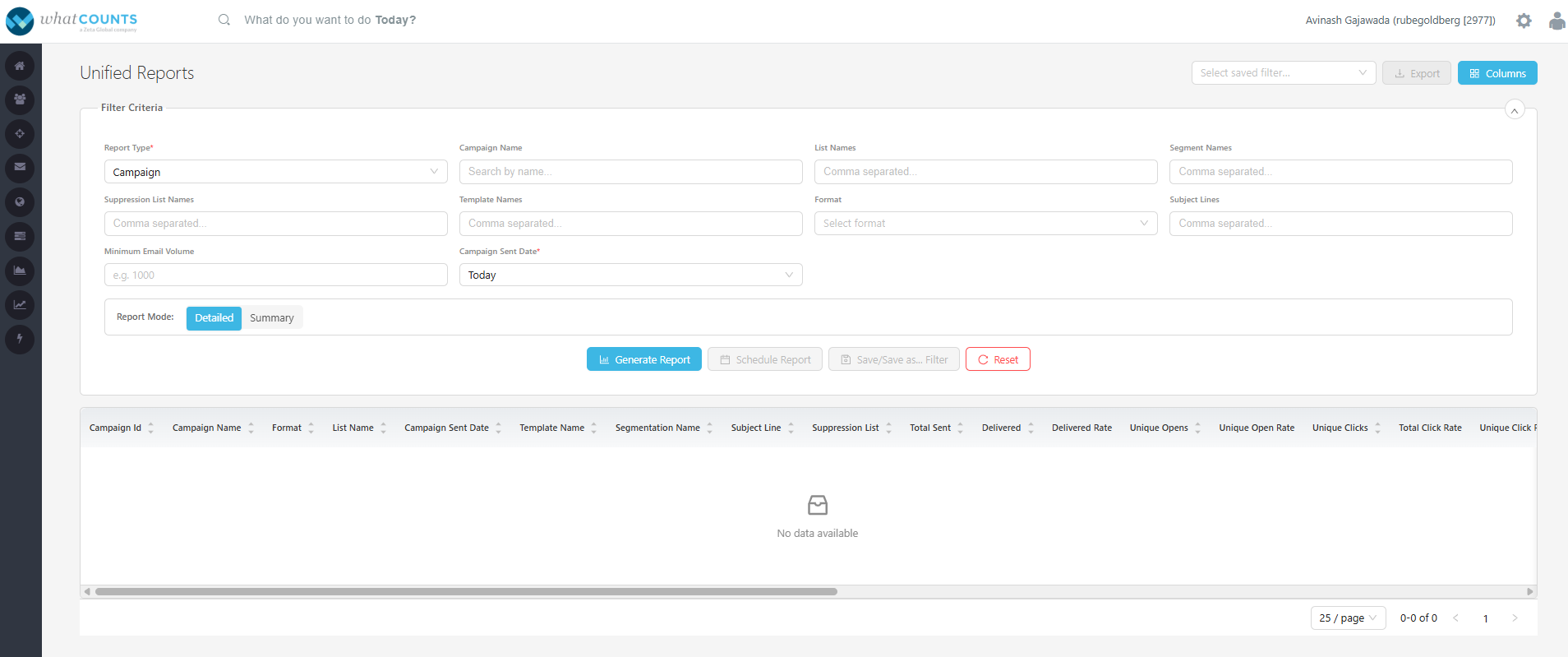Click the horizontal table scrollbar

tap(466, 591)
